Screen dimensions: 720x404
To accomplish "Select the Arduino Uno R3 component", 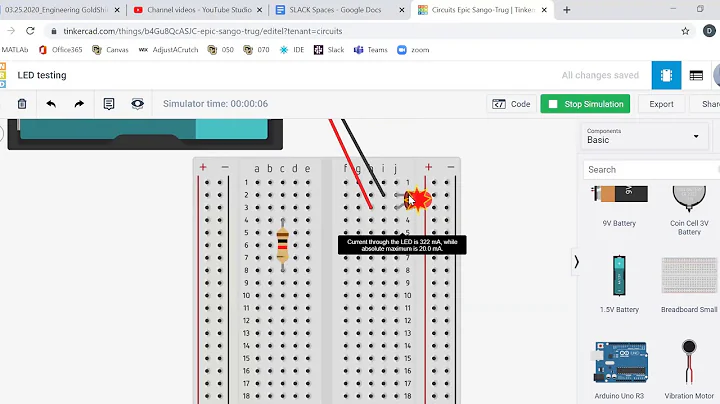I will (619, 370).
